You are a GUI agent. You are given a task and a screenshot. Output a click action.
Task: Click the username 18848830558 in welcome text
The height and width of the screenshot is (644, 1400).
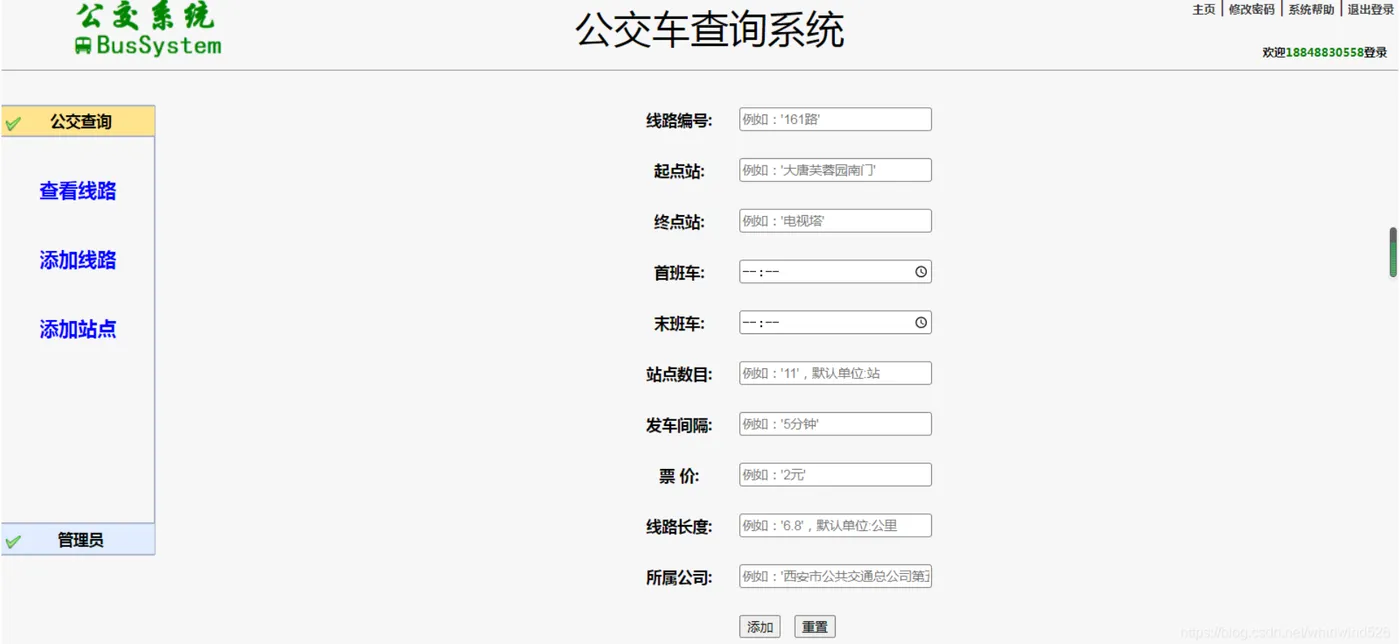tap(1324, 53)
